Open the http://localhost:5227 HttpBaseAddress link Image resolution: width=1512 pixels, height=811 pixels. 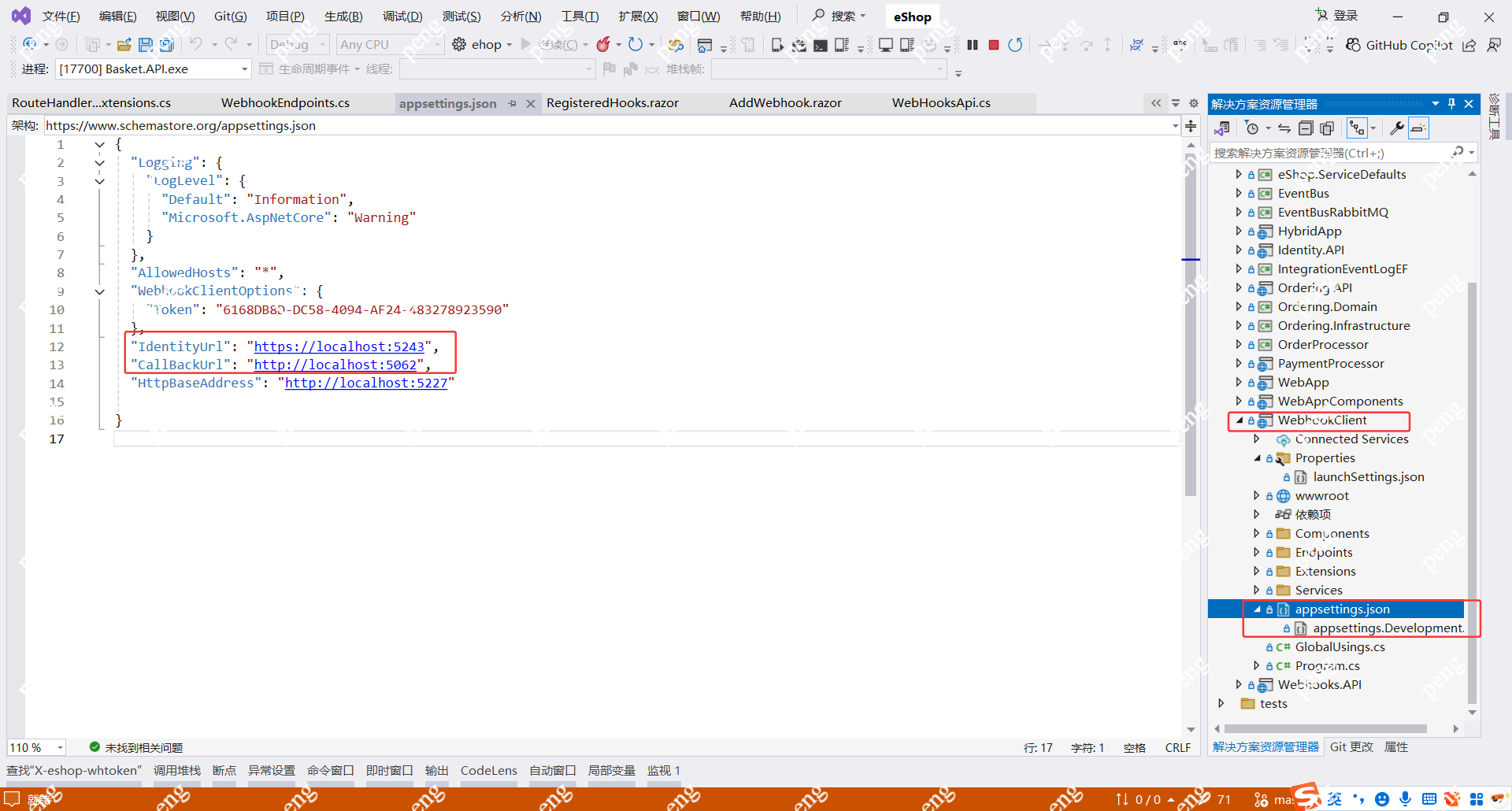point(366,383)
